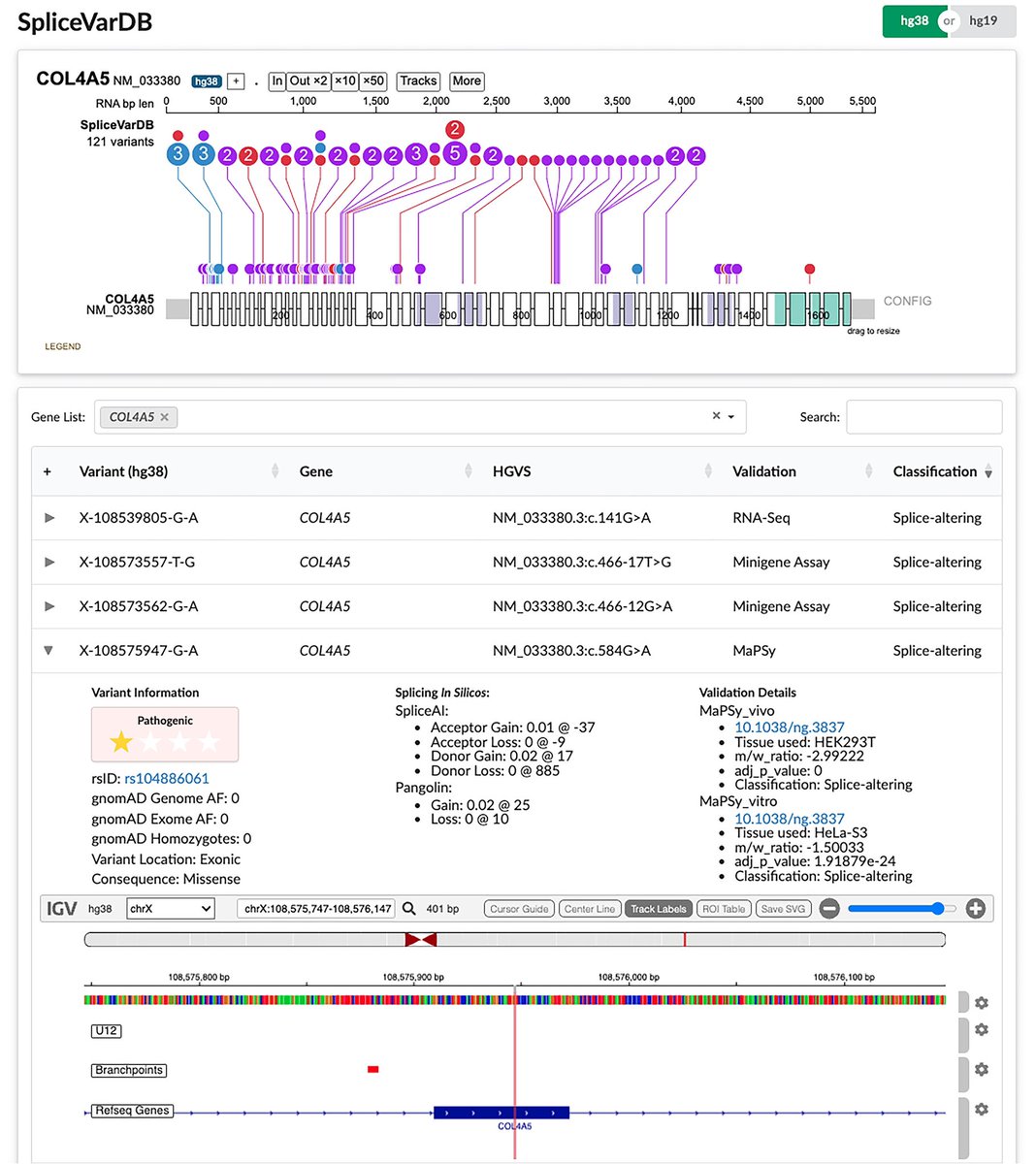Open settings gear for the Refseq Genes track
The image size is (1036, 1164).
[x=981, y=1109]
